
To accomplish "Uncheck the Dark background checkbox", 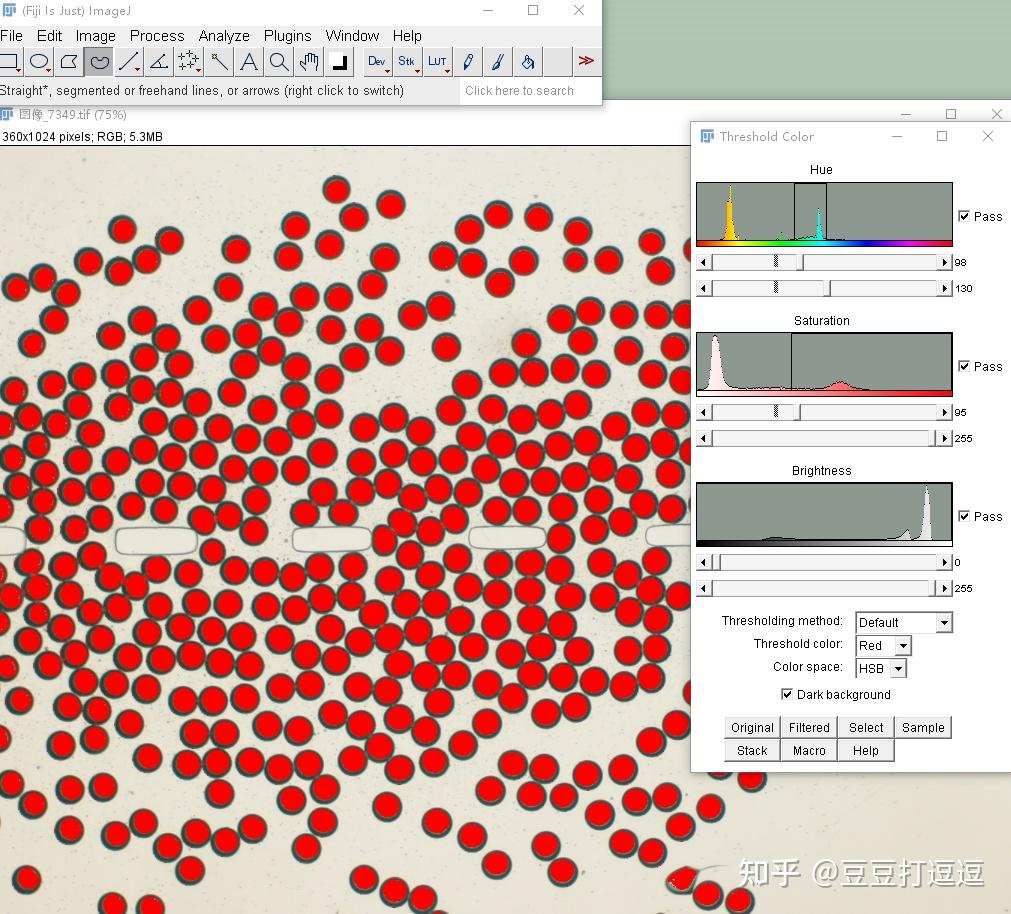I will click(787, 694).
